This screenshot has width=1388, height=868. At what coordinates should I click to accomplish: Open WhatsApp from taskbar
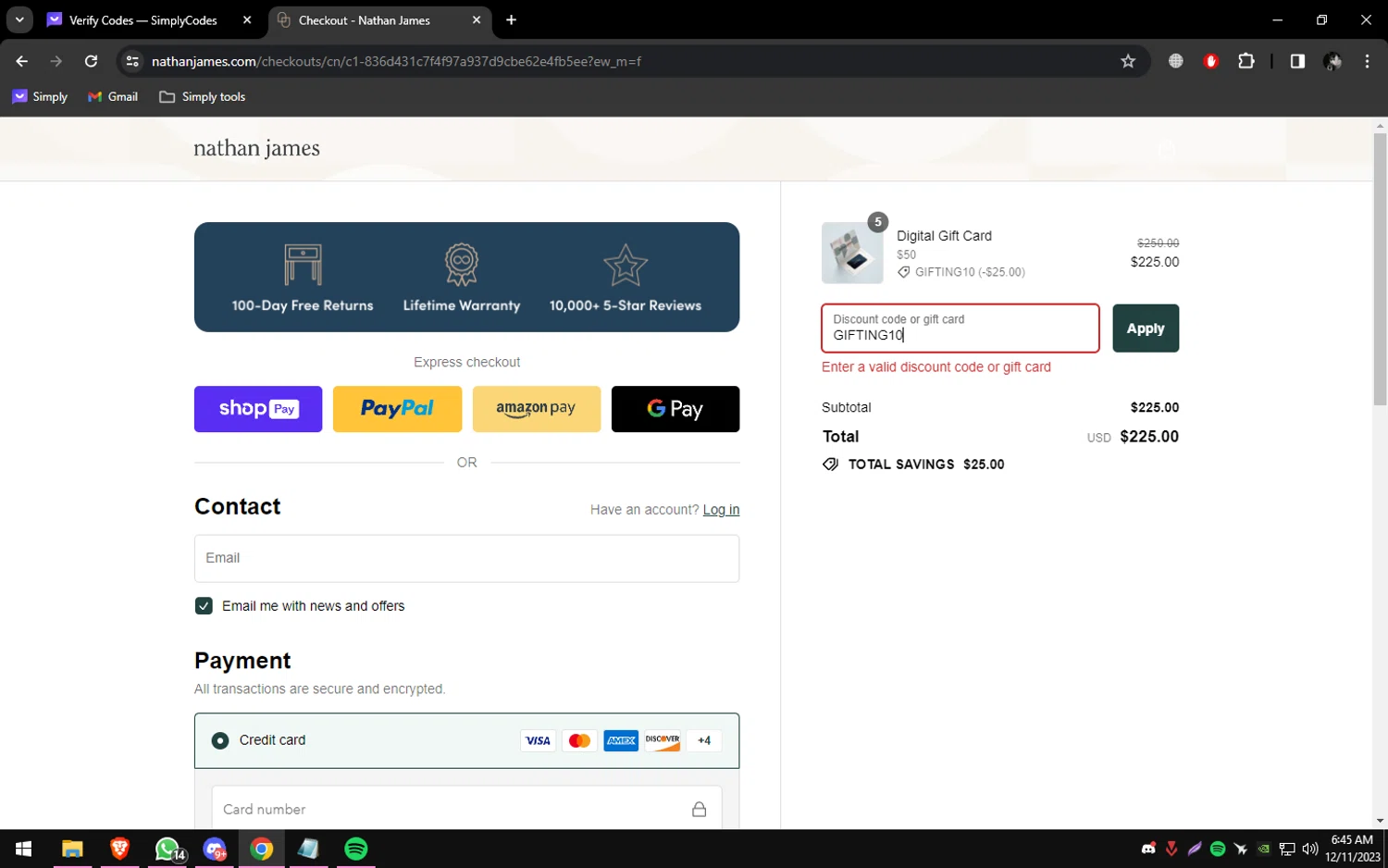point(167,849)
